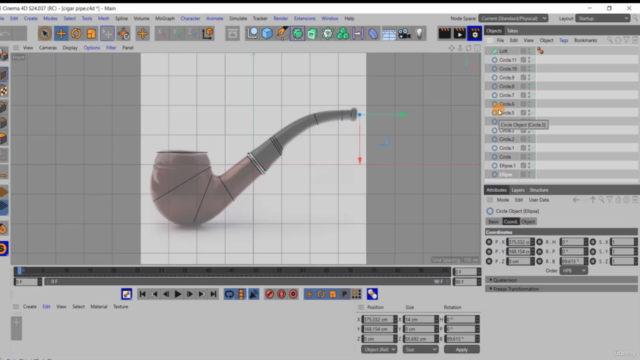Switch to the Structure tab
The width and height of the screenshot is (640, 360).
pyautogui.click(x=539, y=190)
